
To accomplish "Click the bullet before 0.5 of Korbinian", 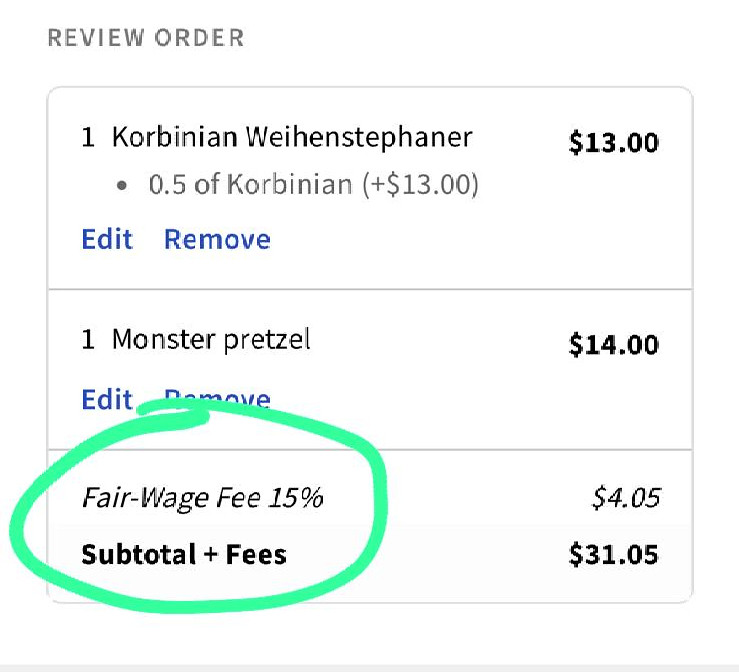I will (123, 186).
